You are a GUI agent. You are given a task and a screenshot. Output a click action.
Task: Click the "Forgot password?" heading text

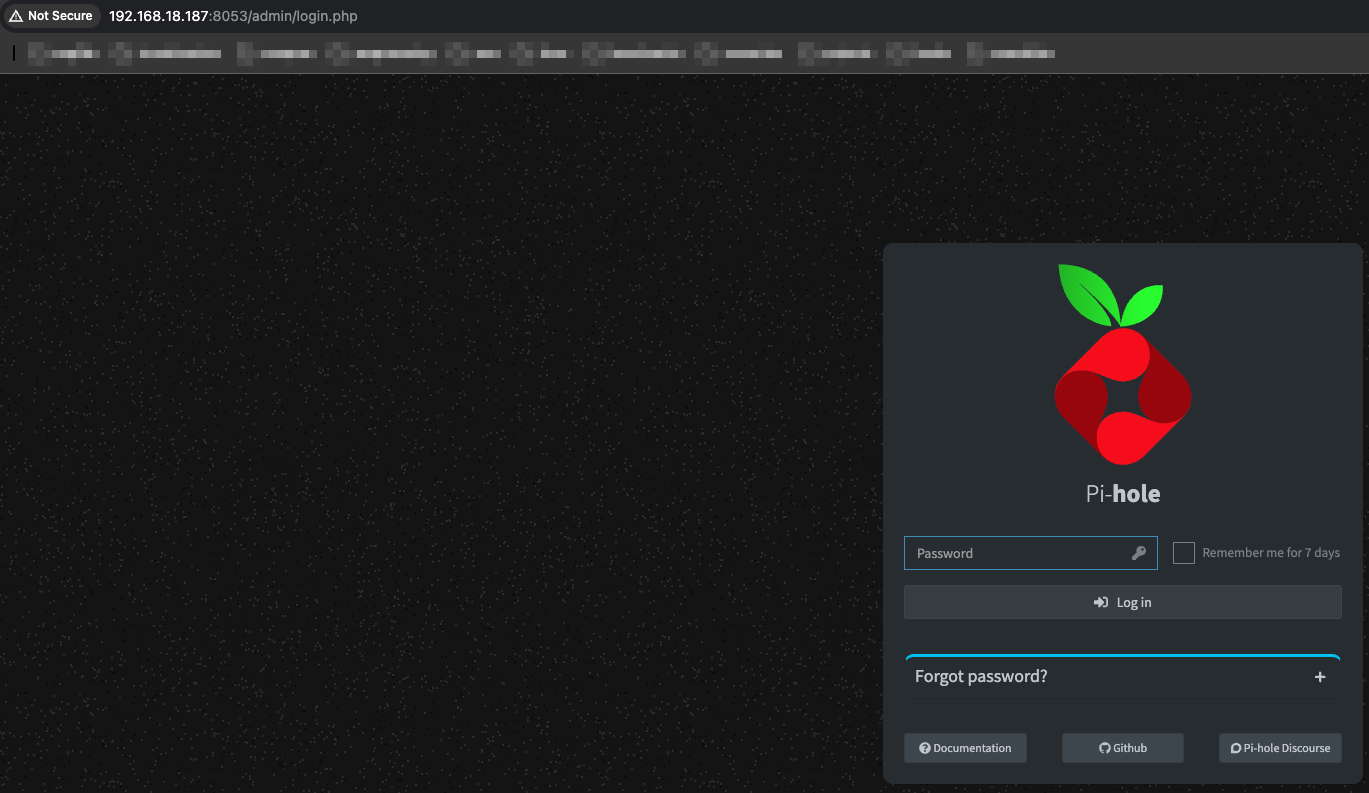(x=981, y=676)
